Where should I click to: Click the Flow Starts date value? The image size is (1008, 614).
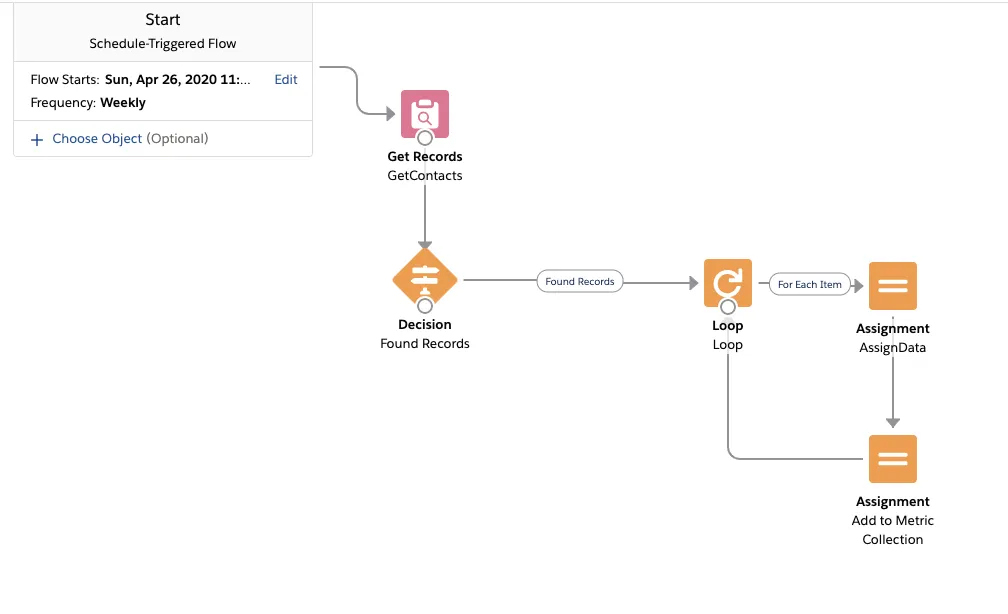pos(177,80)
